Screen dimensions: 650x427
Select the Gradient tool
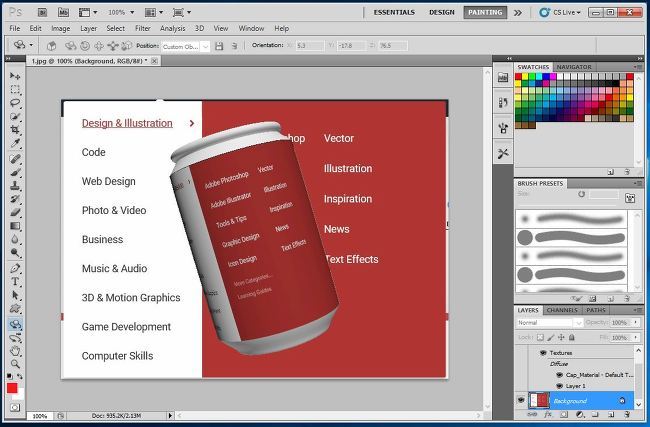15,226
